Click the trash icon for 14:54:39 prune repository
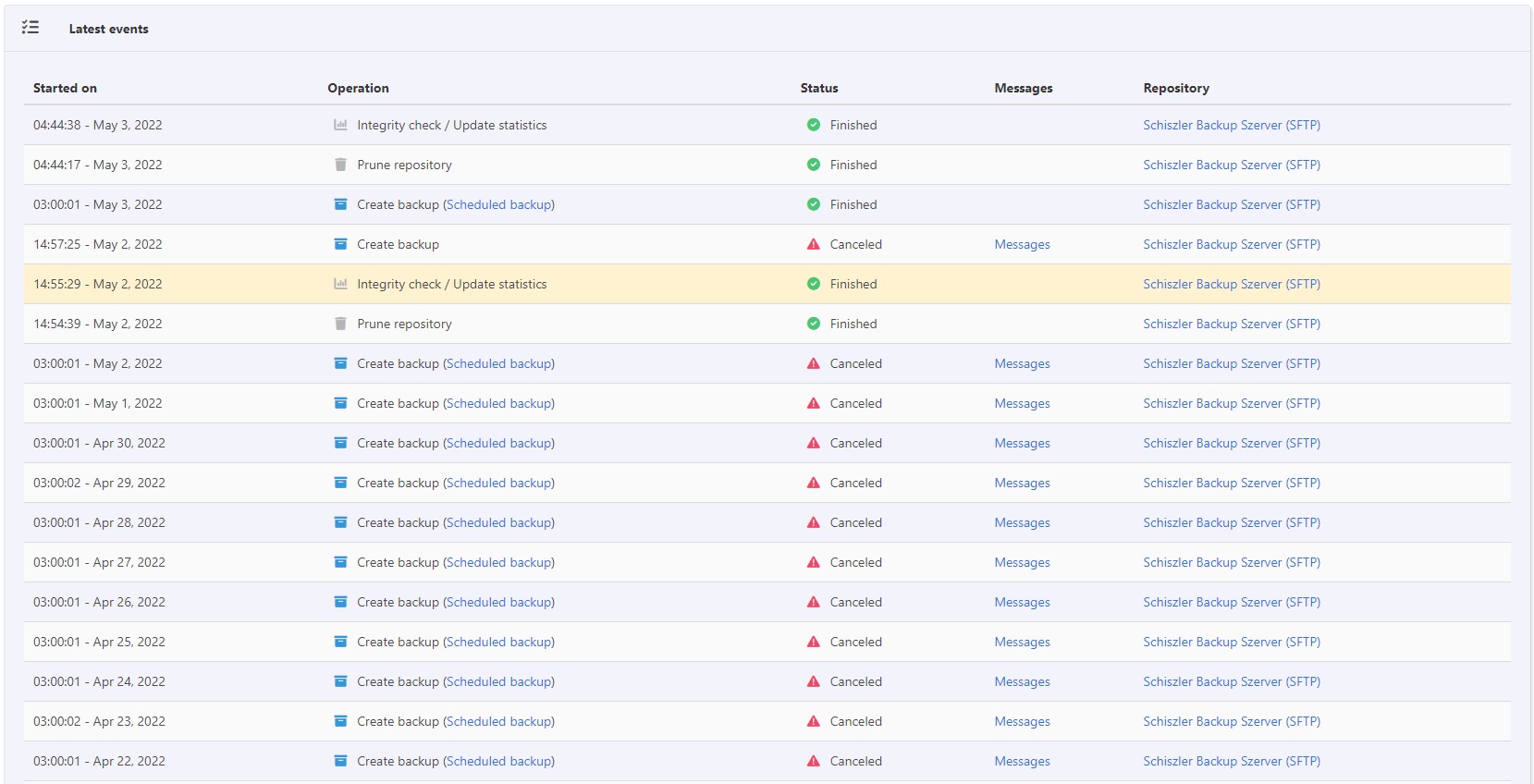This screenshot has width=1534, height=784. tap(340, 324)
